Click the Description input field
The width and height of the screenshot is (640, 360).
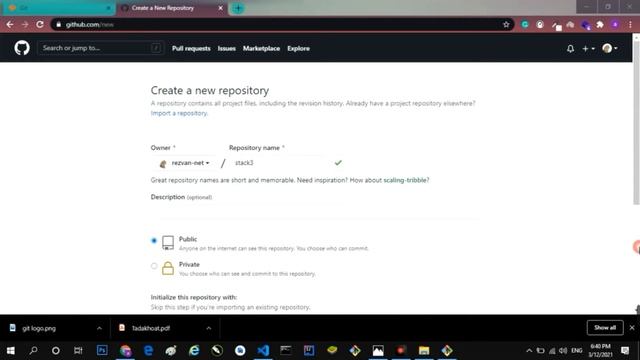tap(315, 211)
